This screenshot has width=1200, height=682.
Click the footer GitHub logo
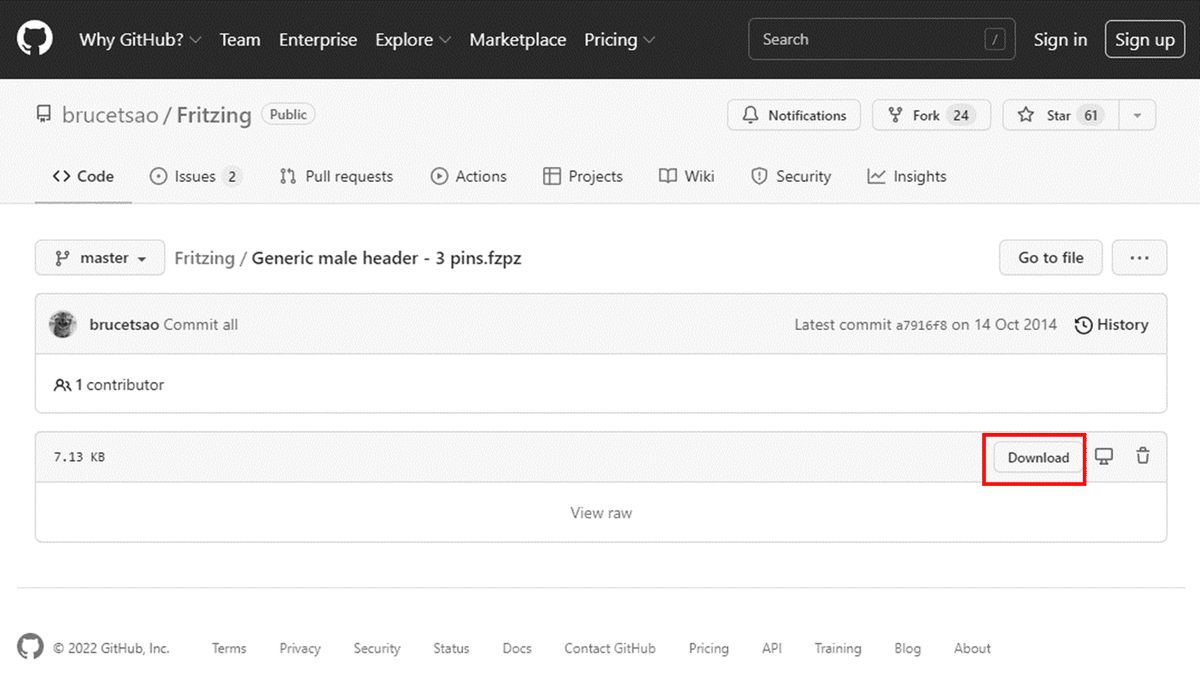click(x=30, y=647)
